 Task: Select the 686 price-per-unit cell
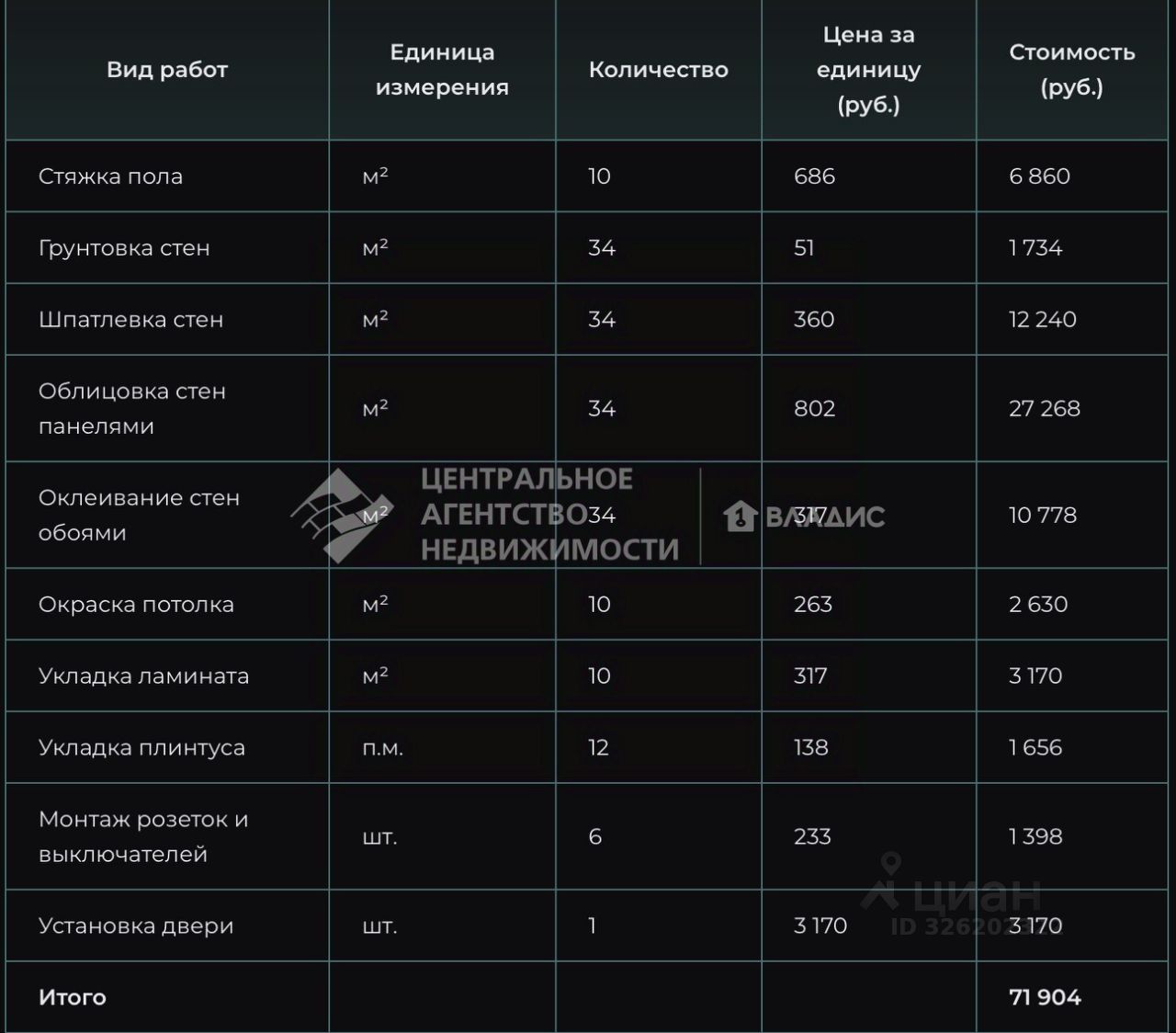coord(814,176)
